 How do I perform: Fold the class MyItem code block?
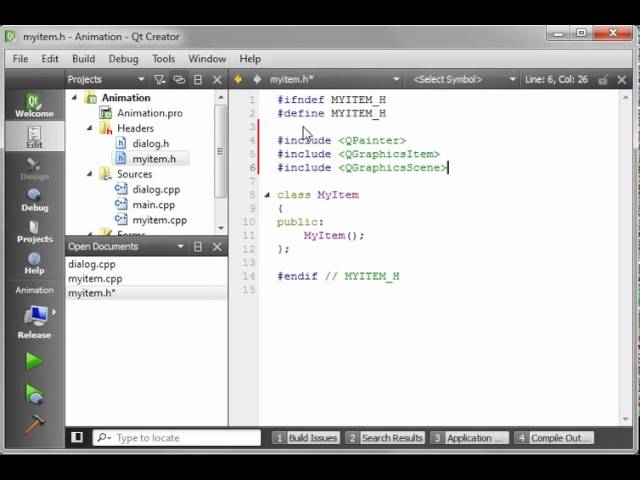(x=267, y=195)
